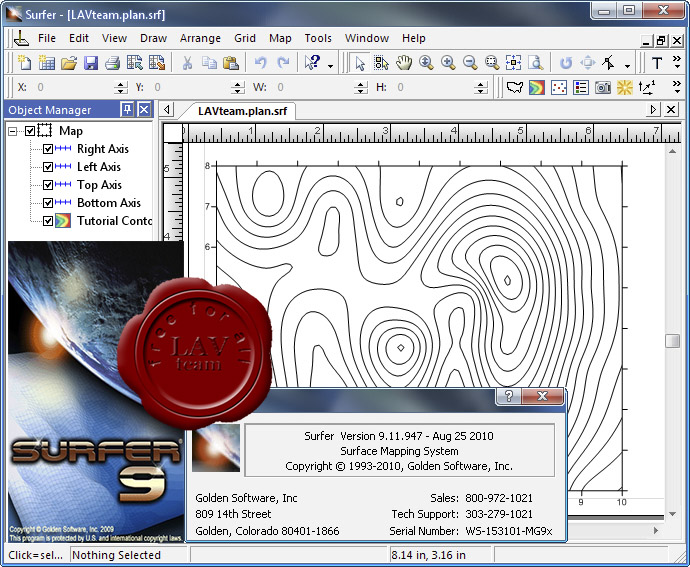The height and width of the screenshot is (567, 690).
Task: Redo the last action
Action: coord(283,63)
